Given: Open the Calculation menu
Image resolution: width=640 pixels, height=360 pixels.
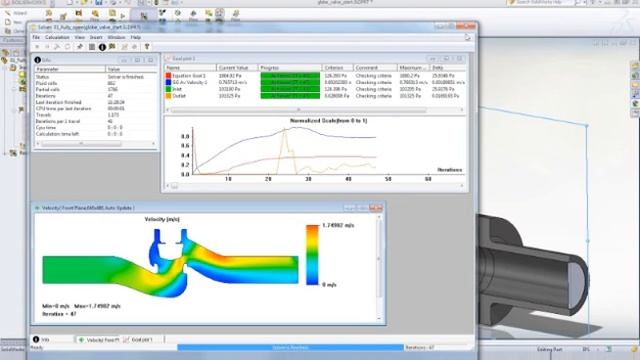Looking at the screenshot, I should (57, 37).
